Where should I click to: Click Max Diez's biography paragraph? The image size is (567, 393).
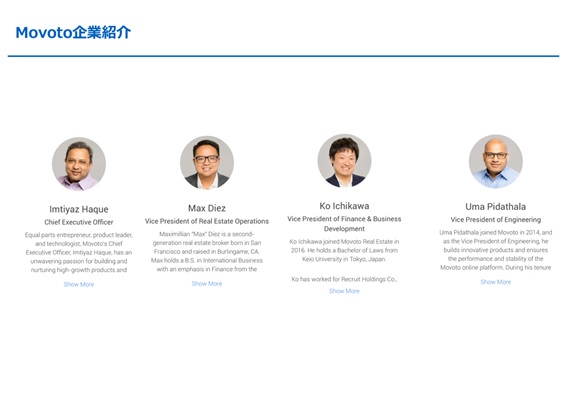pos(207,252)
